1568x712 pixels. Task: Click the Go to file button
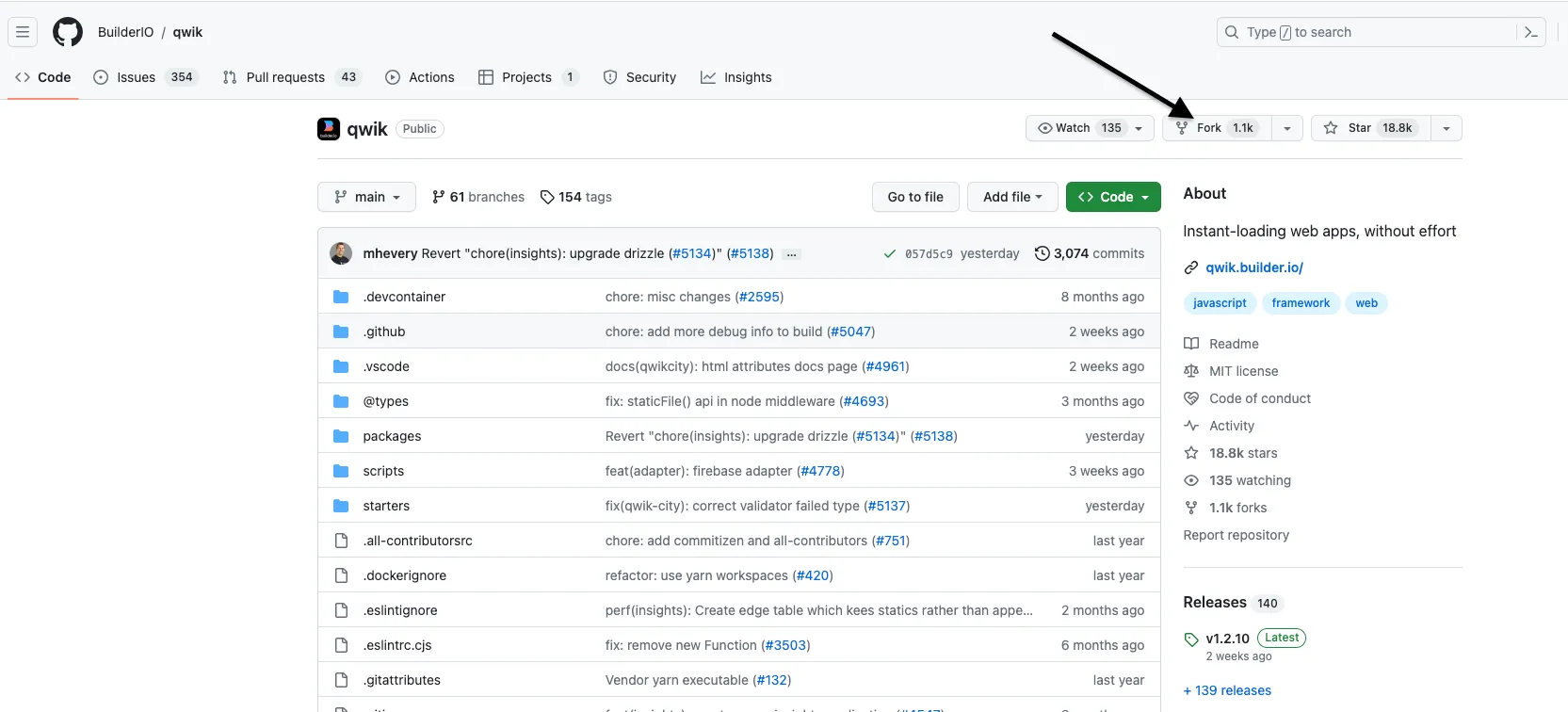click(915, 197)
